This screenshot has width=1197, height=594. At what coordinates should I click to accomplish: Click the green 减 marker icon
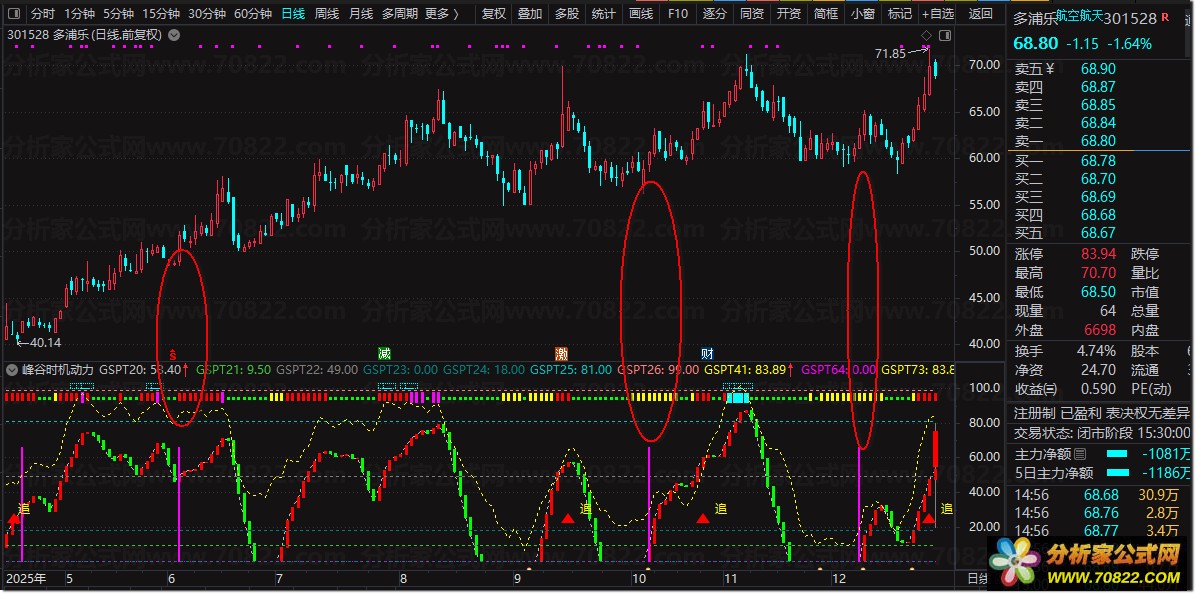(384, 353)
